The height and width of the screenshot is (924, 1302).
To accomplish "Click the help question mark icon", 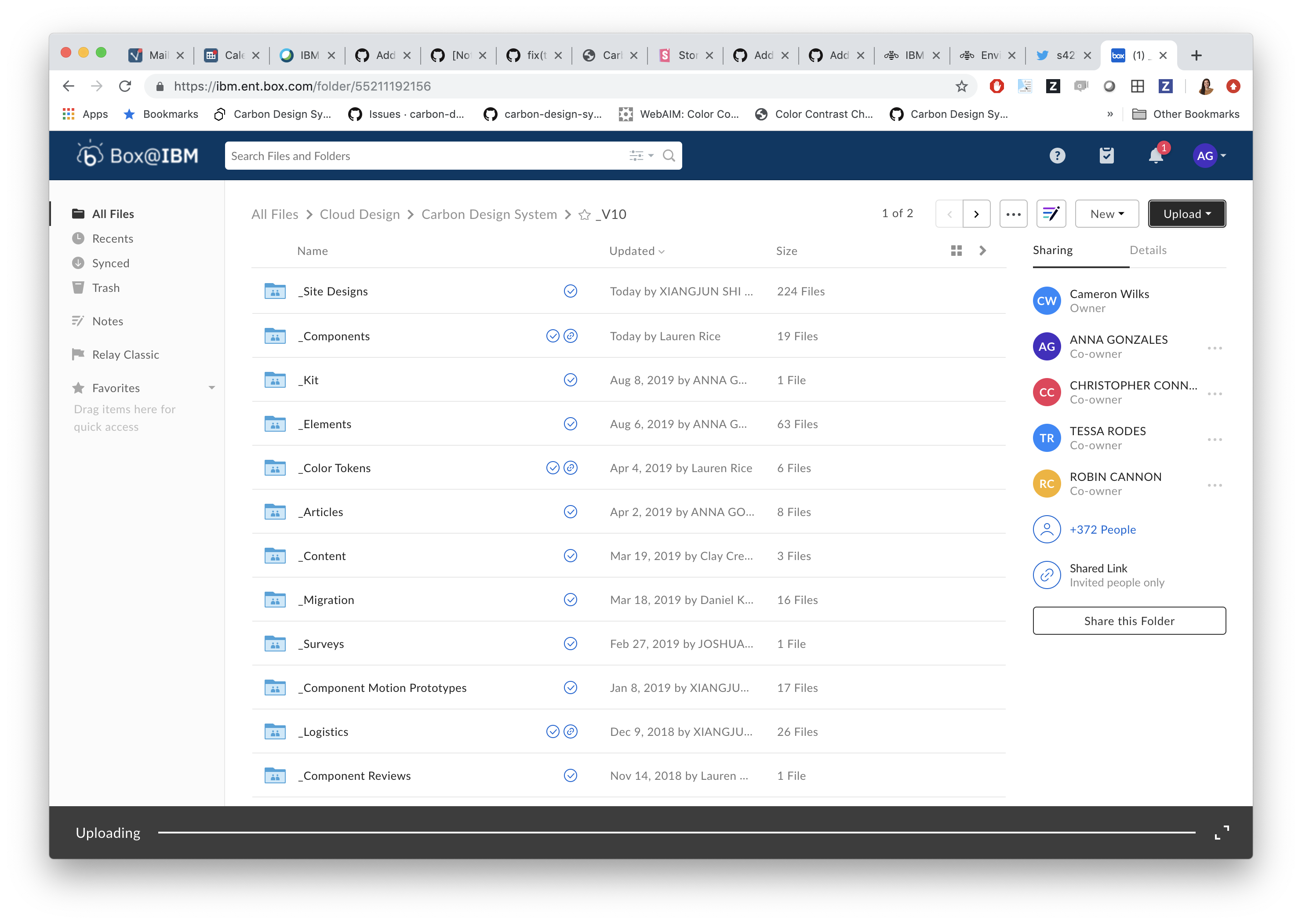I will 1057,155.
